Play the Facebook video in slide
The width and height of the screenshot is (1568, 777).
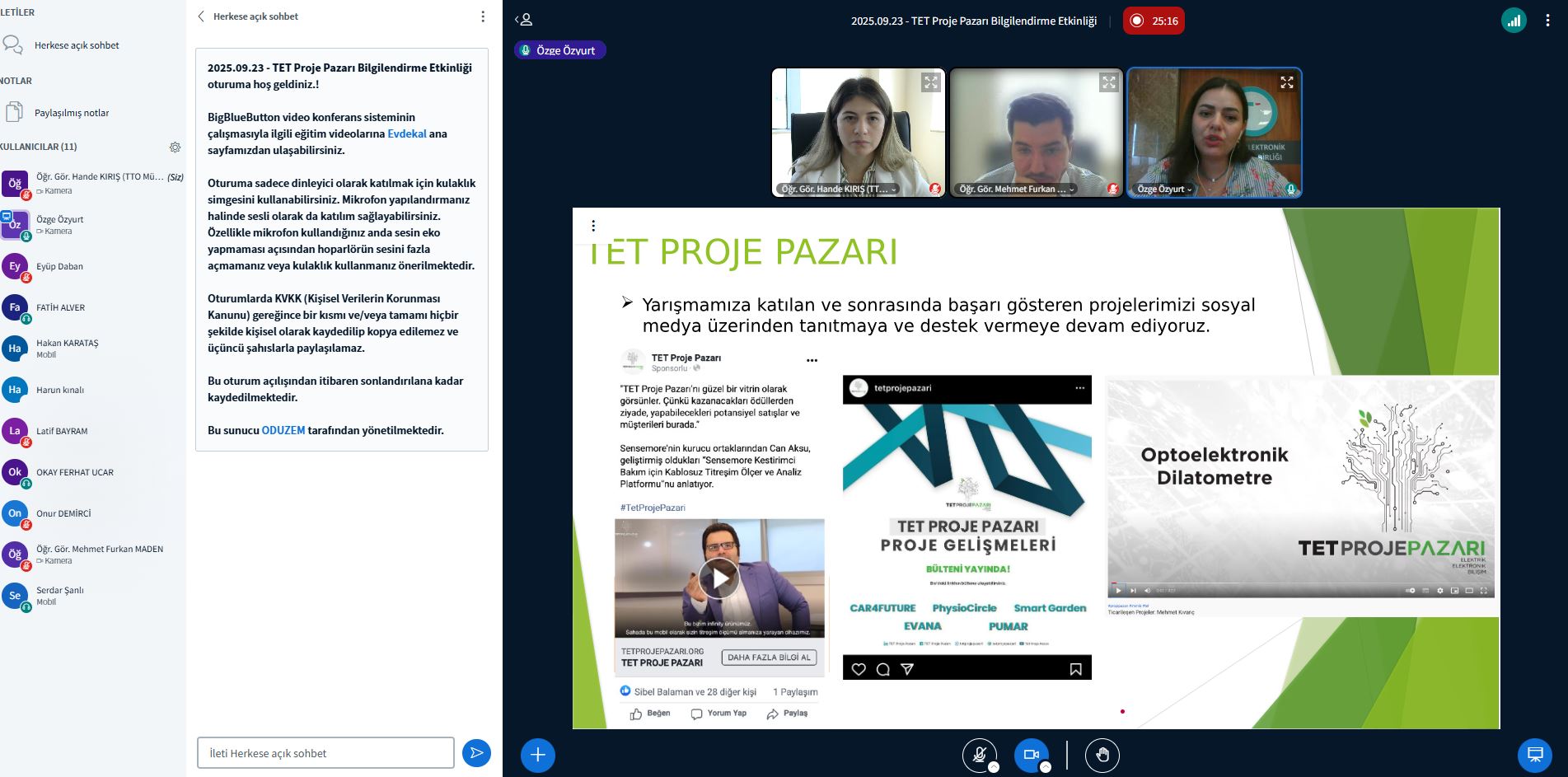coord(719,578)
